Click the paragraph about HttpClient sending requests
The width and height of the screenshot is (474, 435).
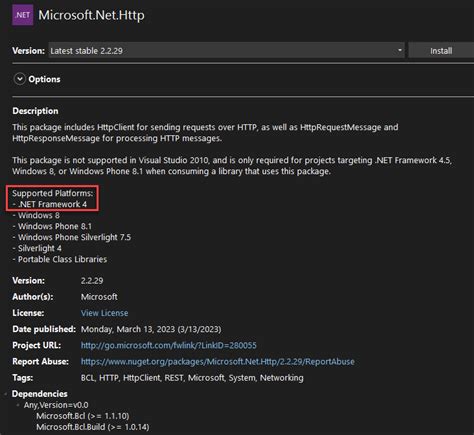205,133
